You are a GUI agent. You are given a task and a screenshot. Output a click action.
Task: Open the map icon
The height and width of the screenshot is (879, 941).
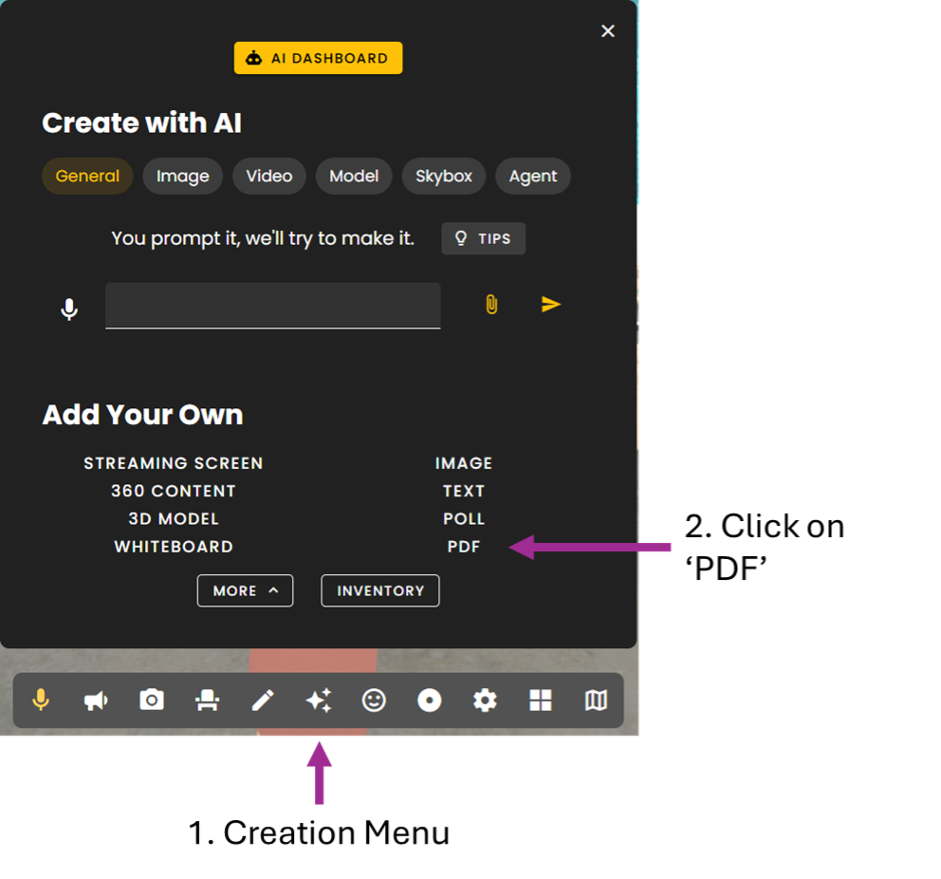(x=596, y=700)
